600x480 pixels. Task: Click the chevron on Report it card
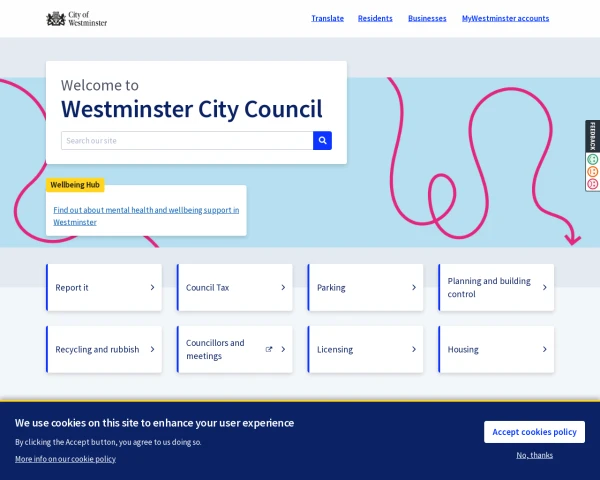(x=152, y=287)
